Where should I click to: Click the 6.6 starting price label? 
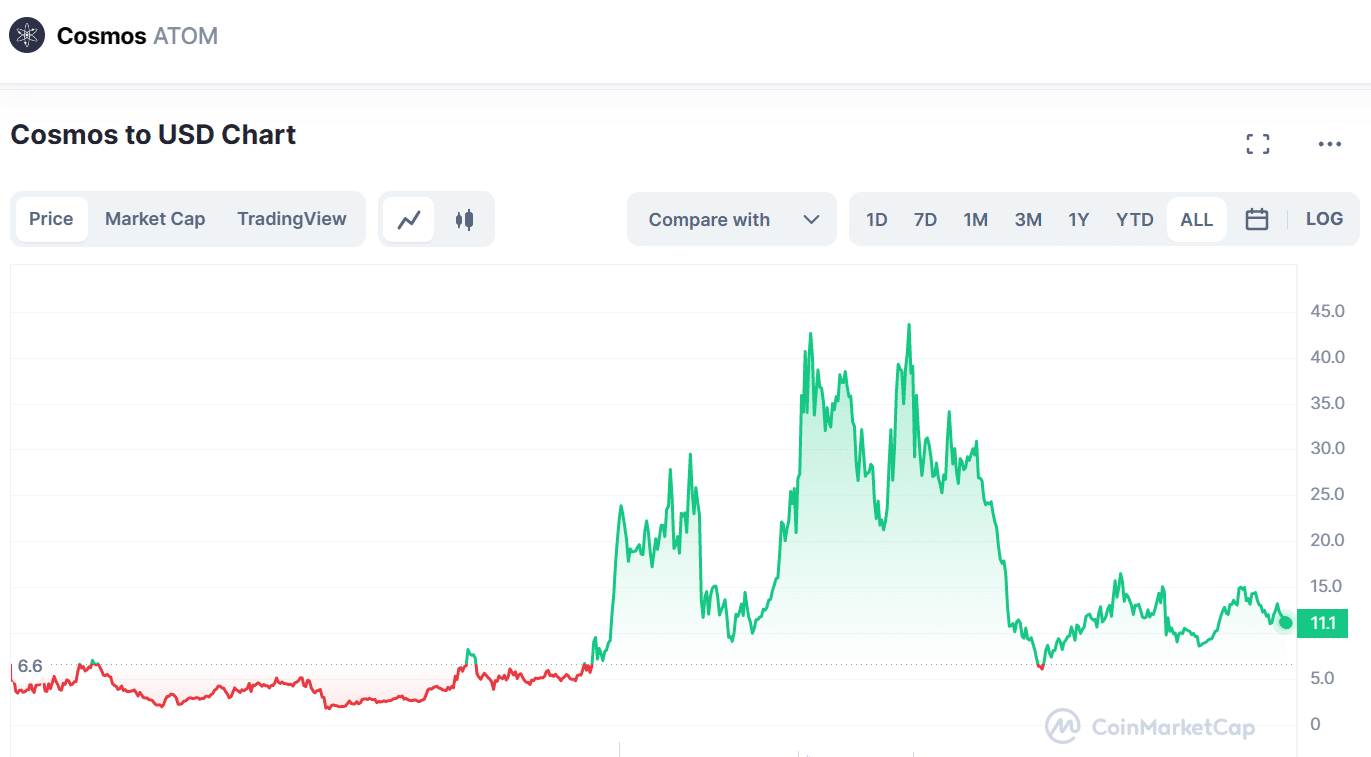[30, 666]
